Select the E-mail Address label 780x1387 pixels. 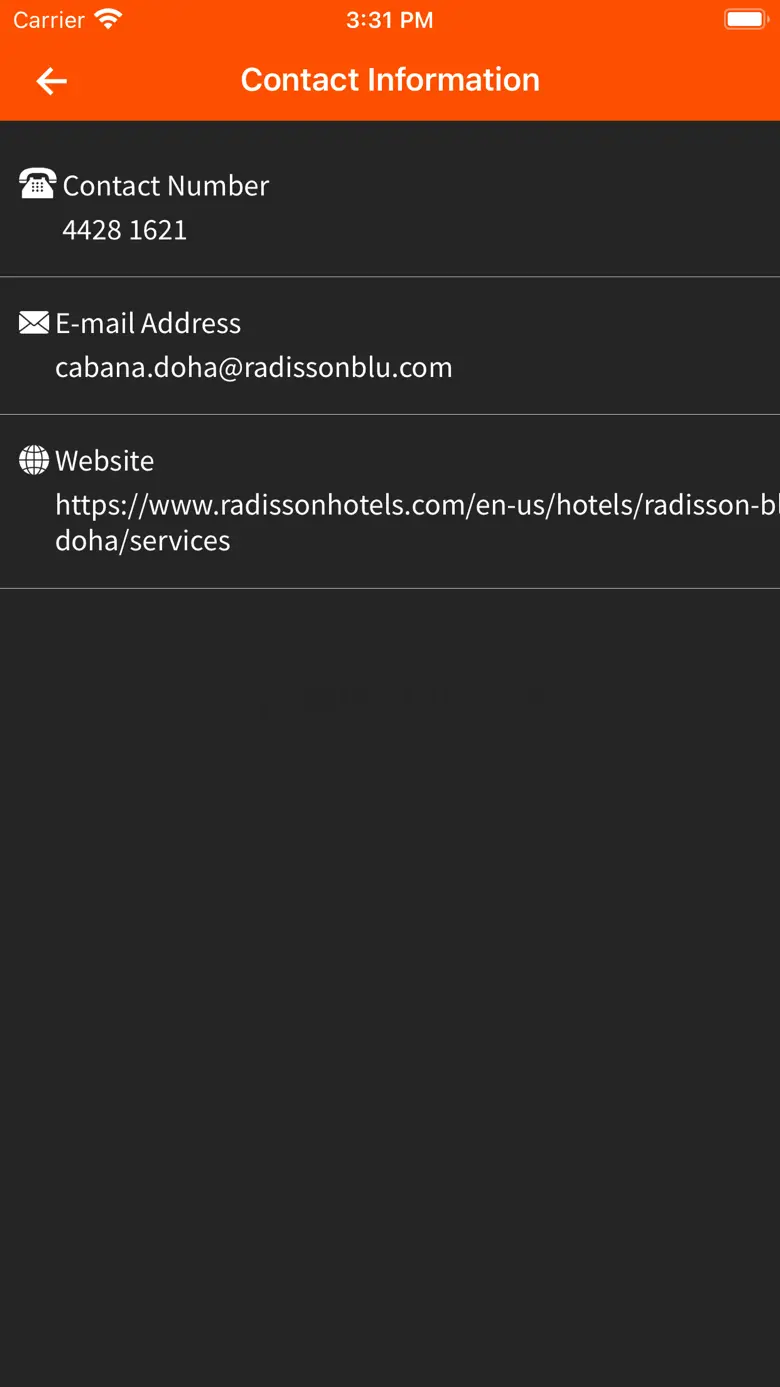coord(148,323)
